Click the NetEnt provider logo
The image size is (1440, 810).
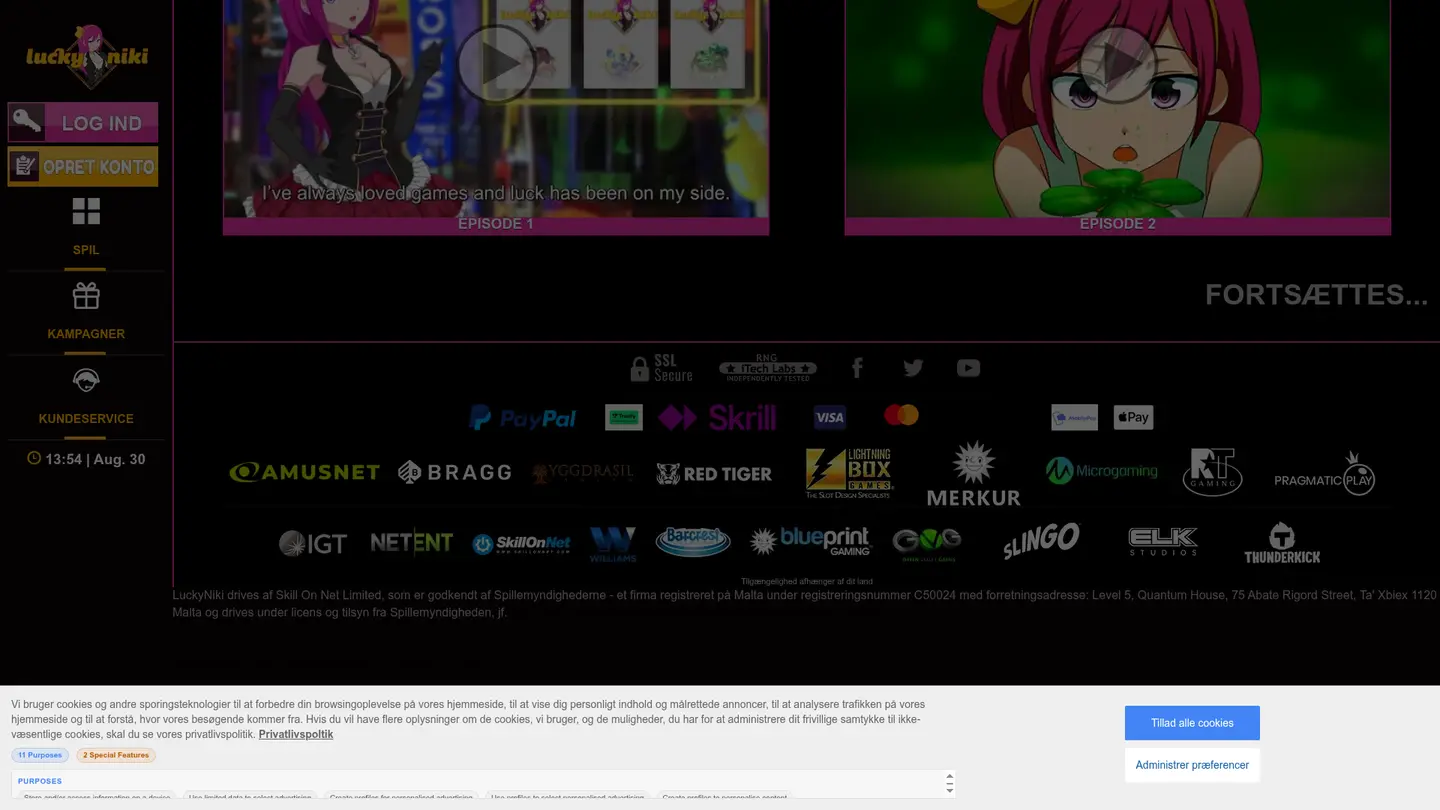pos(411,543)
